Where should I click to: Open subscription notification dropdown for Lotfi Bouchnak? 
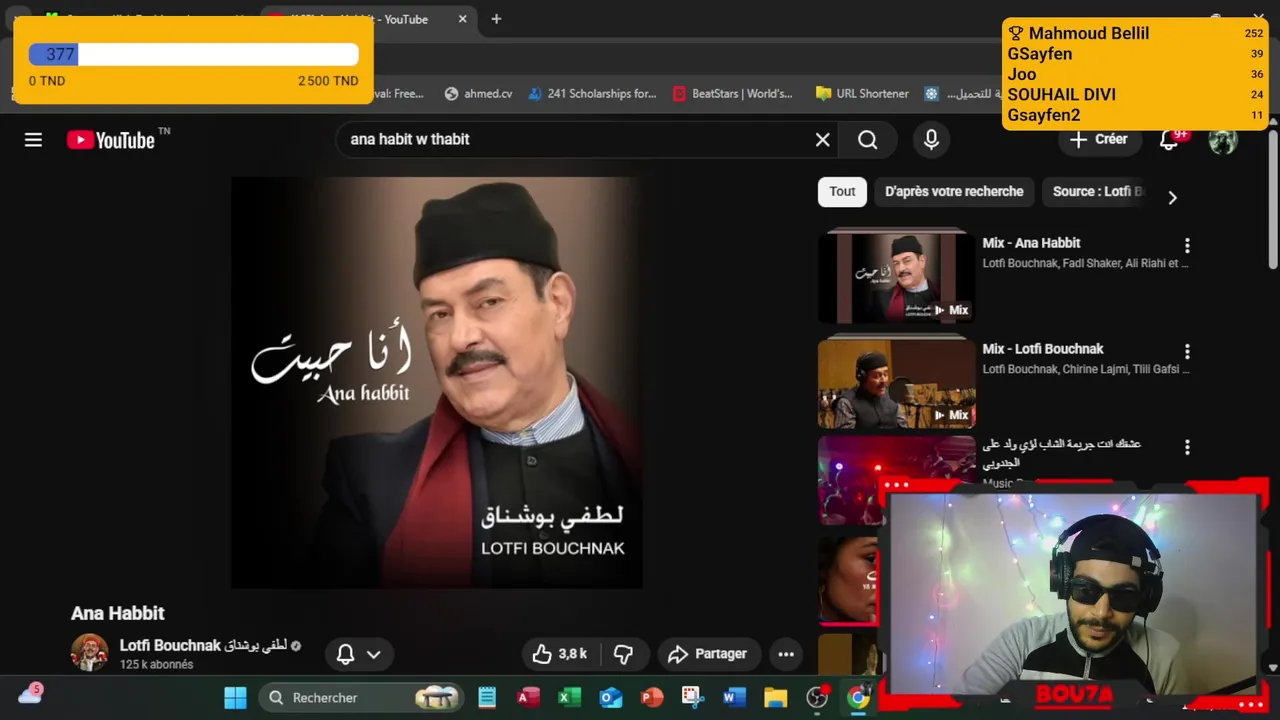click(x=359, y=654)
